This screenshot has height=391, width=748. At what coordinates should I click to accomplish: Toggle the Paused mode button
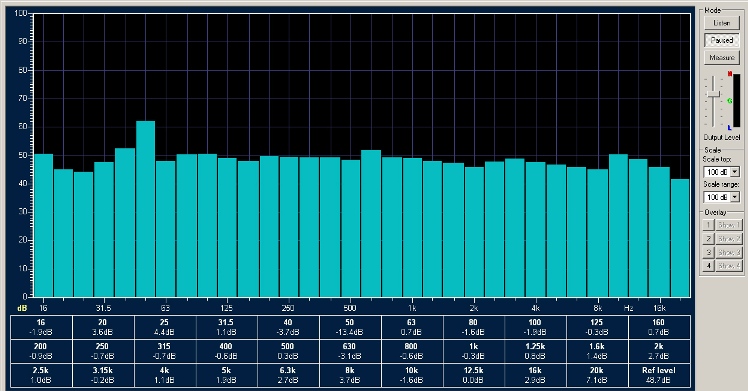(x=722, y=41)
